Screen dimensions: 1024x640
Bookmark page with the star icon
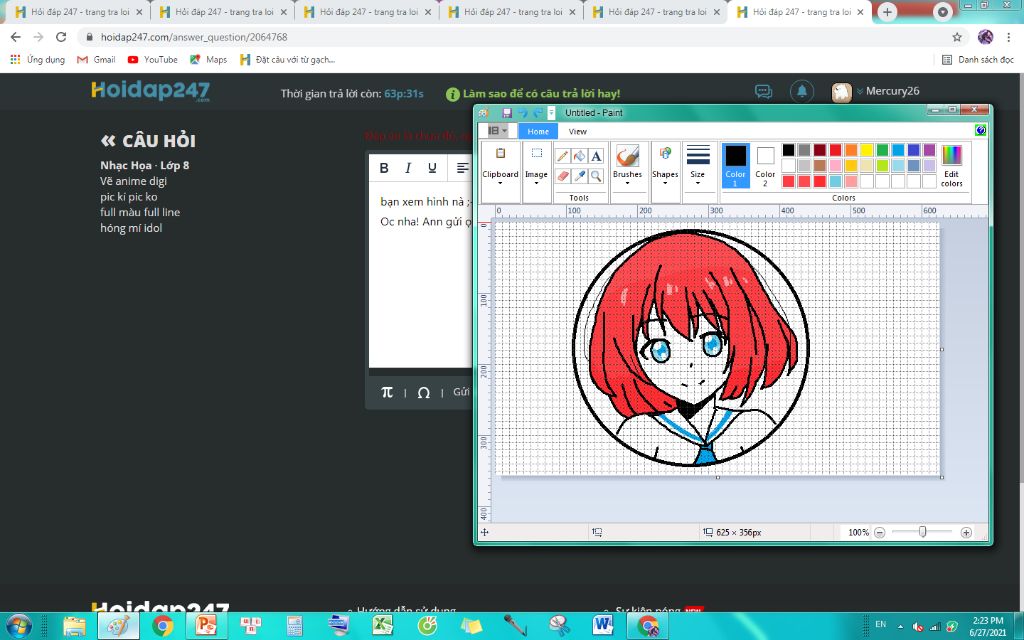(957, 37)
